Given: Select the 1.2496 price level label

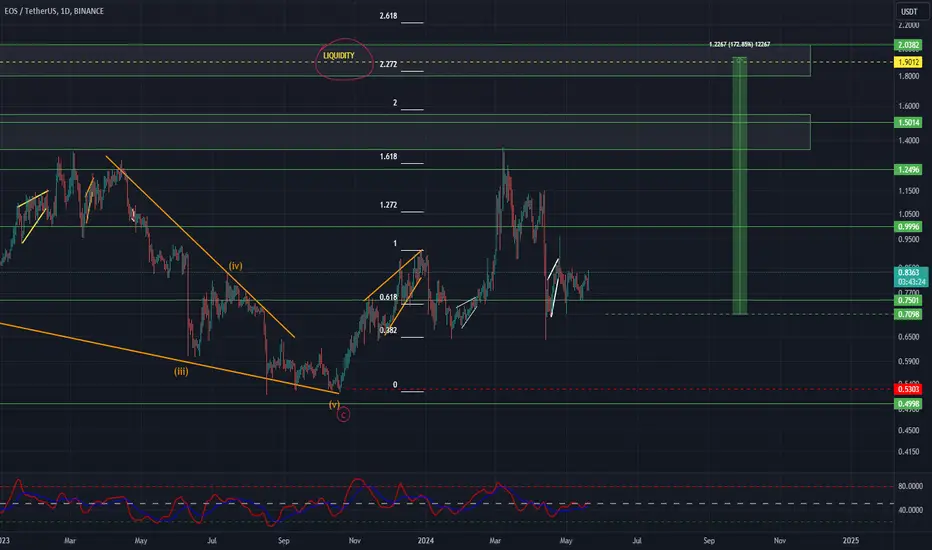Looking at the screenshot, I should (x=908, y=170).
